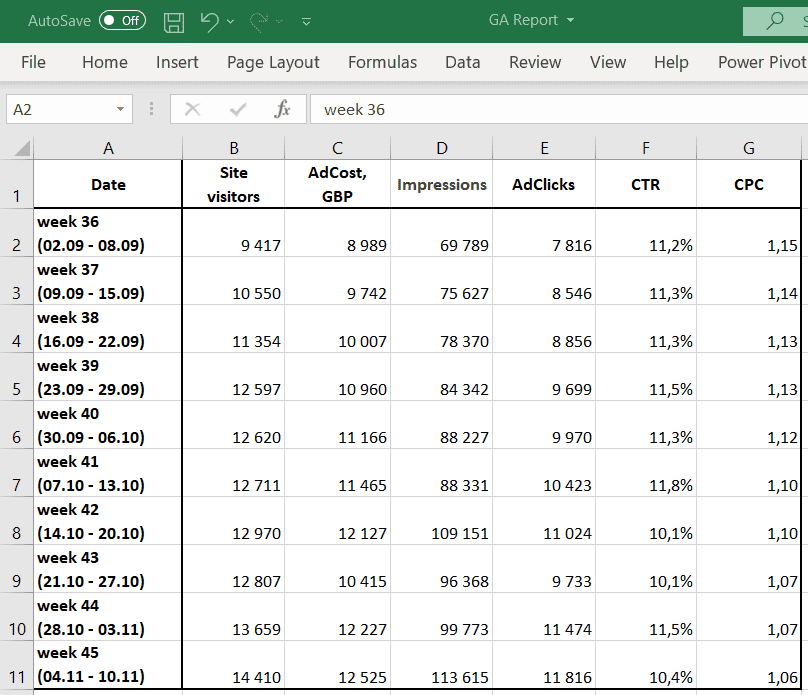Viewport: 808px width, 695px height.
Task: Toggle the AutoSave switch
Action: tap(123, 21)
